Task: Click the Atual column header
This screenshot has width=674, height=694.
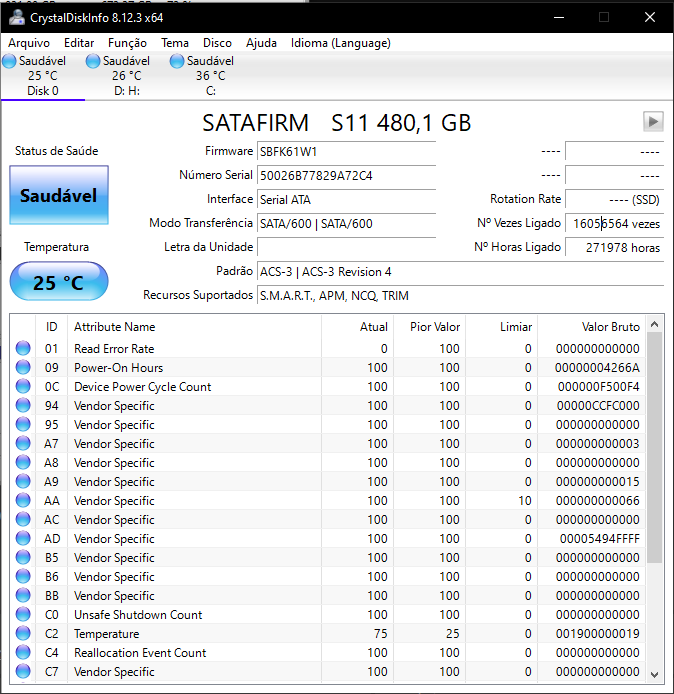Action: 358,327
